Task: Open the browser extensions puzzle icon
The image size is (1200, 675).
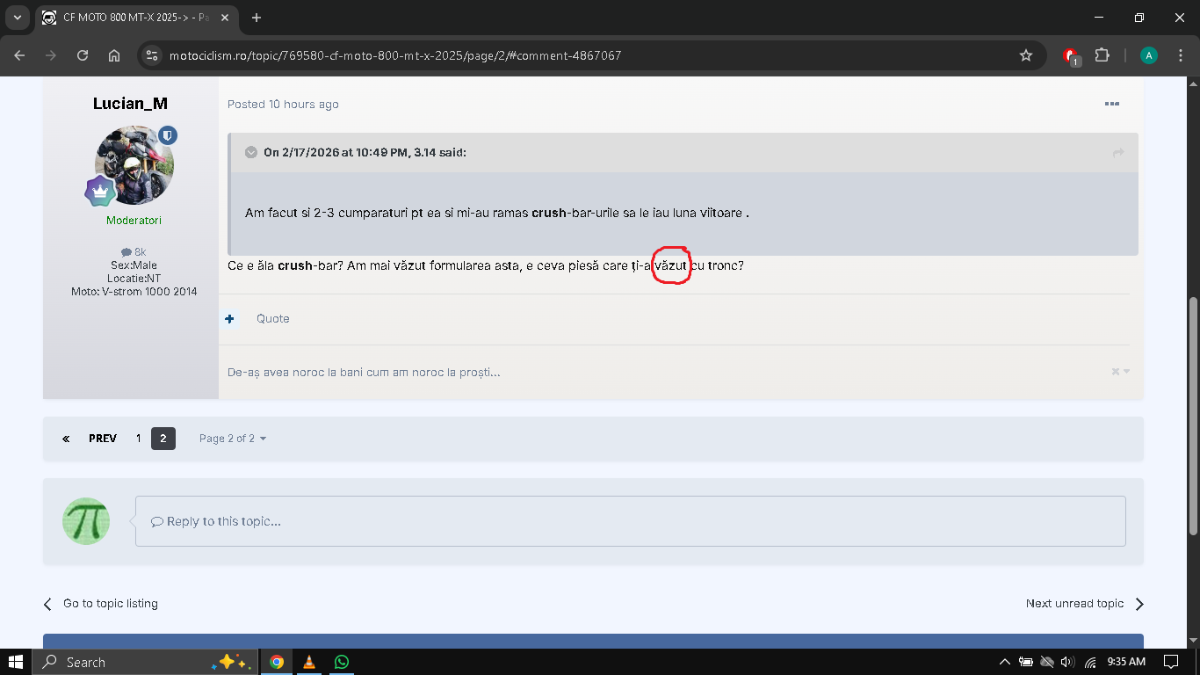Action: [1103, 56]
